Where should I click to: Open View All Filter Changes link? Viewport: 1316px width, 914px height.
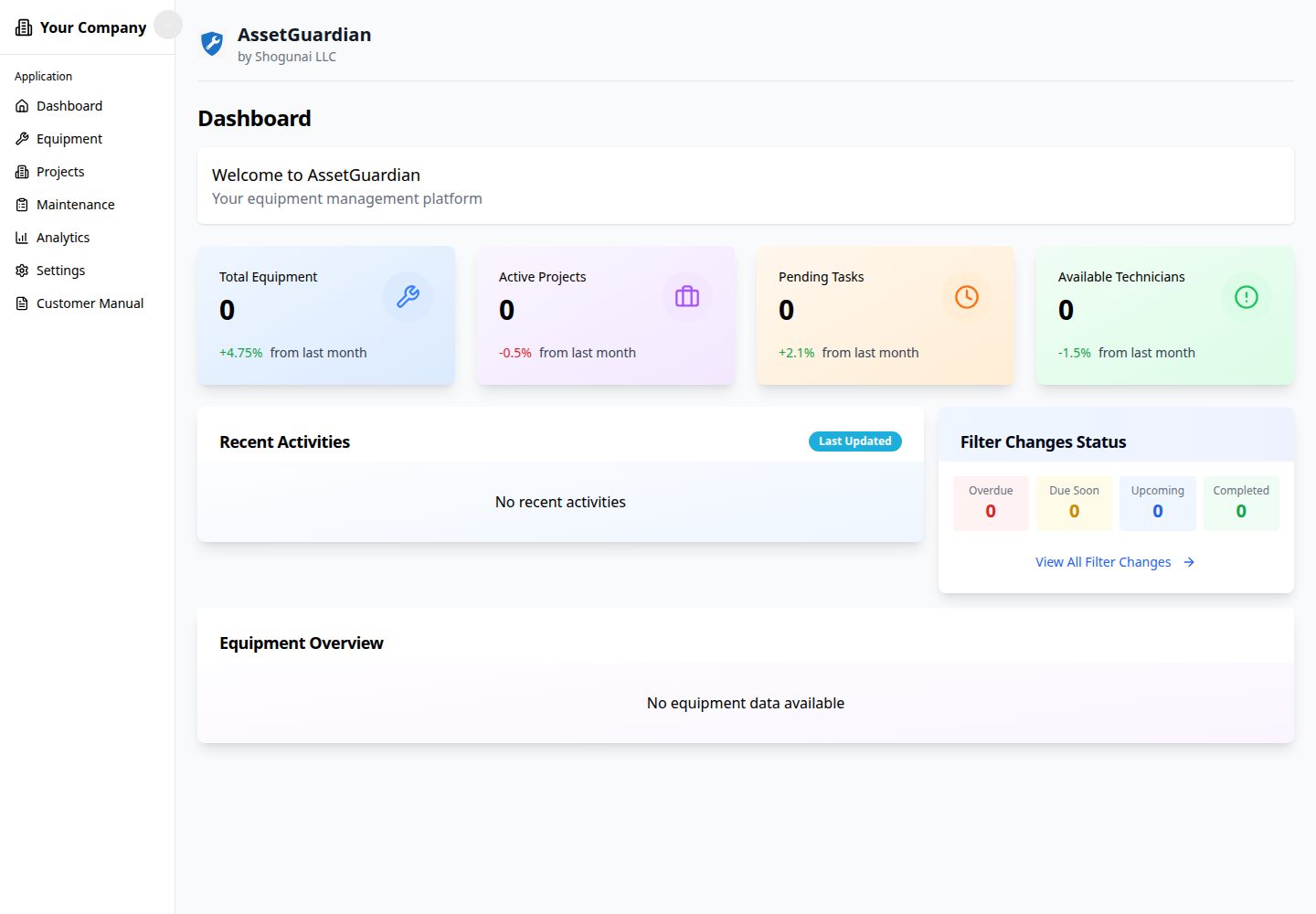click(1115, 562)
